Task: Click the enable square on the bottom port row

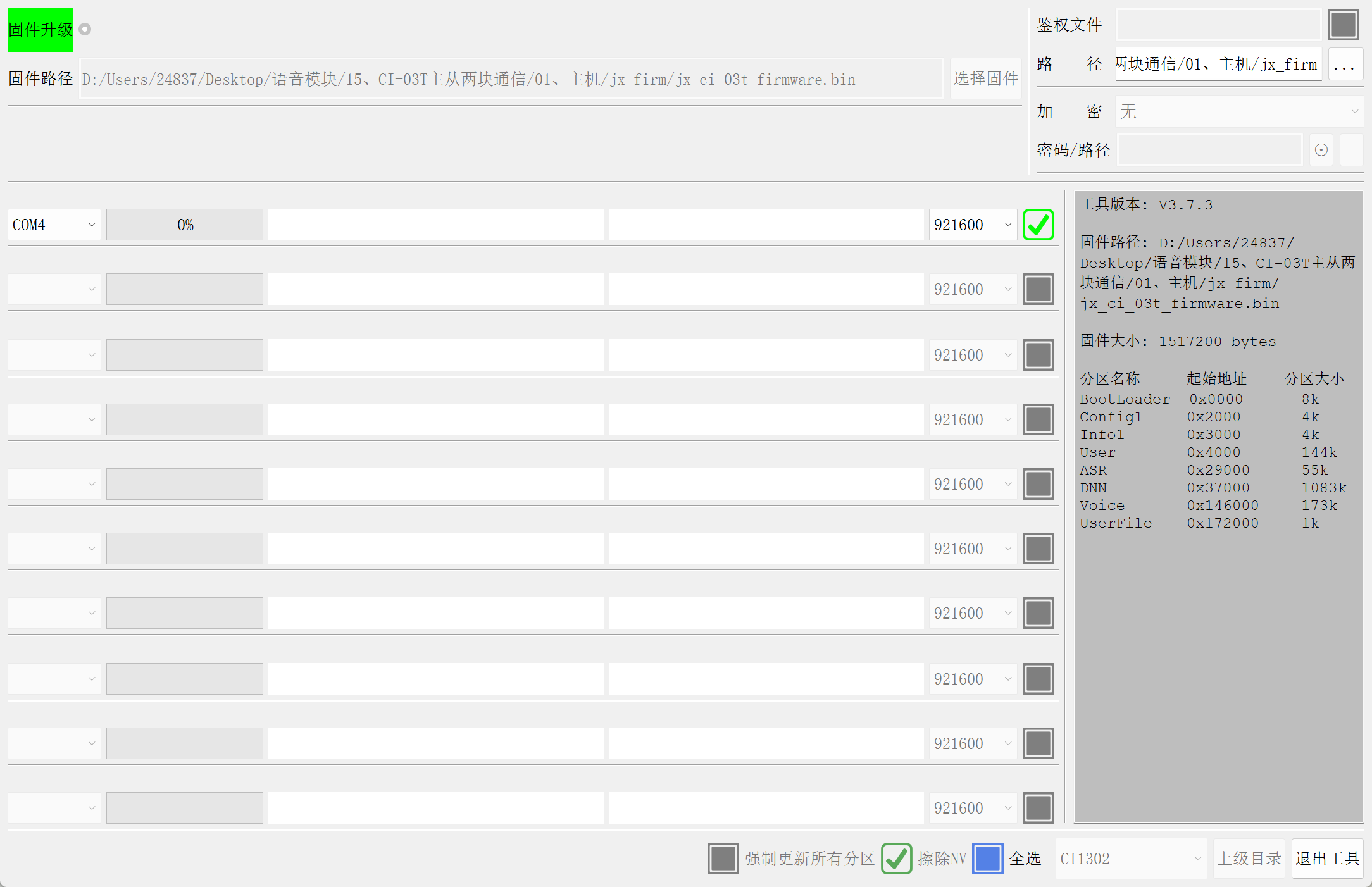Action: coord(1038,808)
